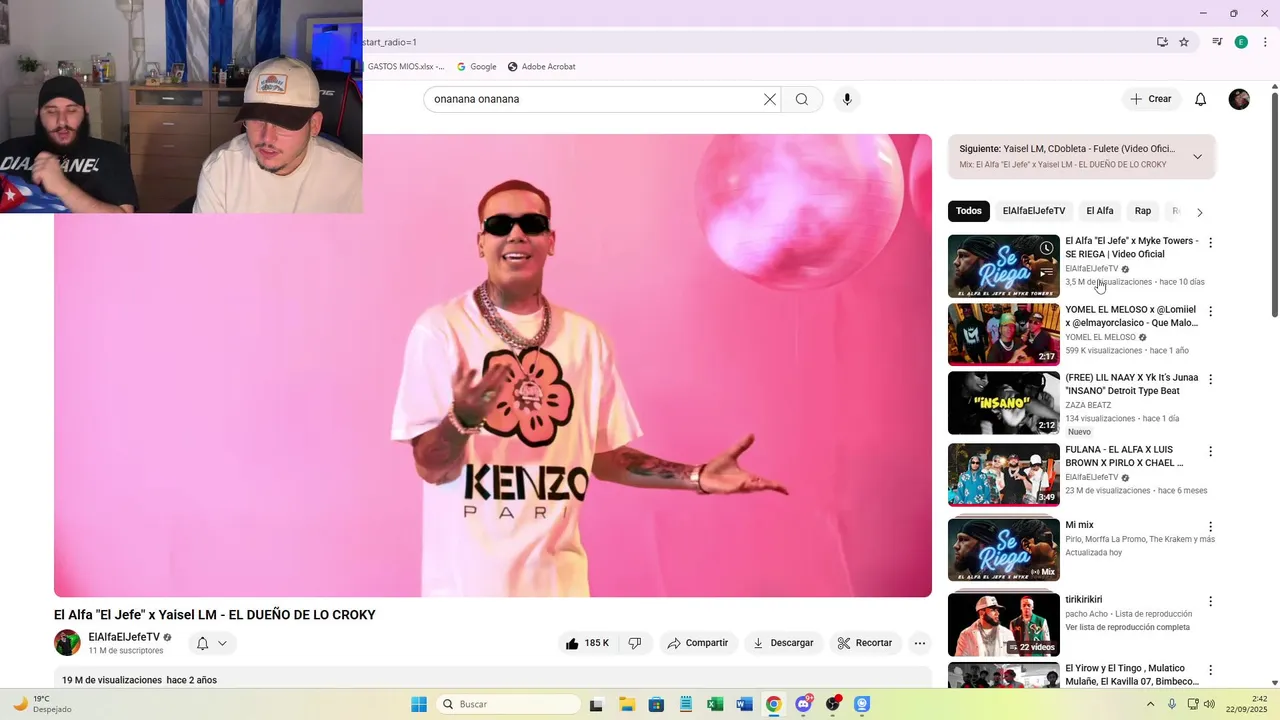Open more actions ellipsis below the video

click(920, 643)
